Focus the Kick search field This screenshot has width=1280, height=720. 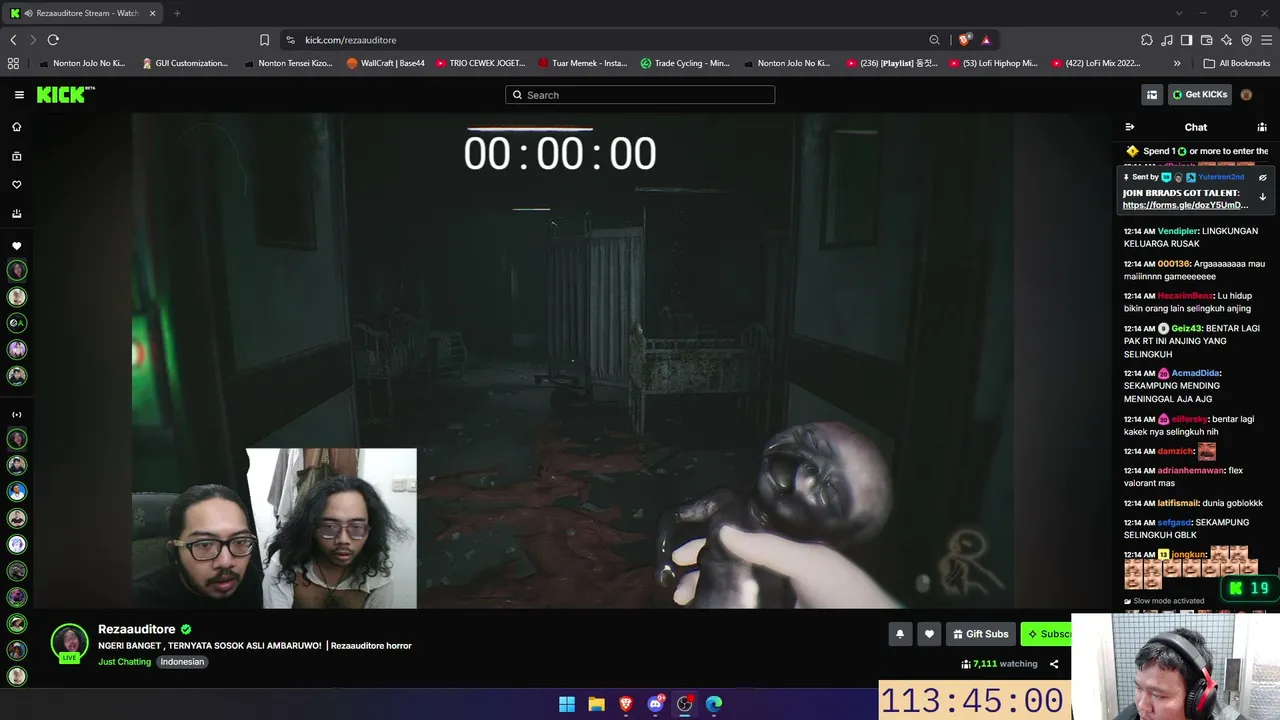tap(640, 95)
